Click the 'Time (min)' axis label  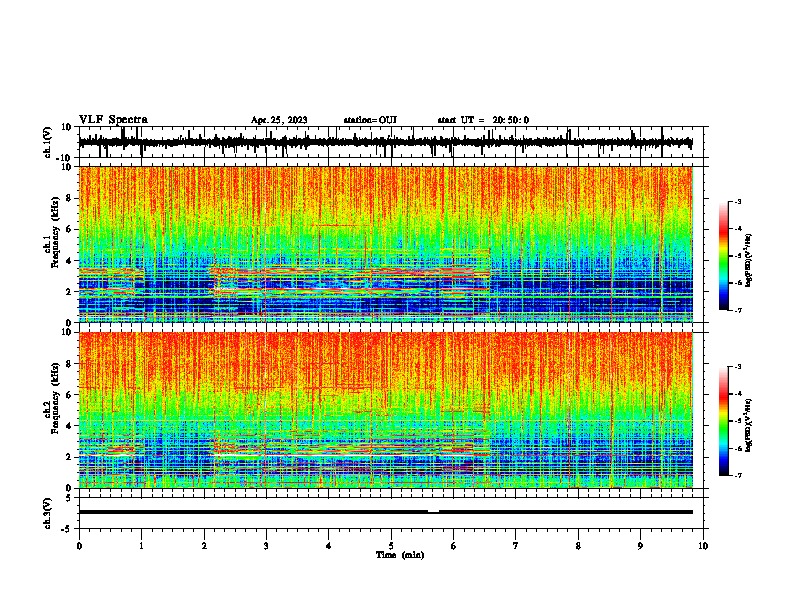(x=400, y=555)
